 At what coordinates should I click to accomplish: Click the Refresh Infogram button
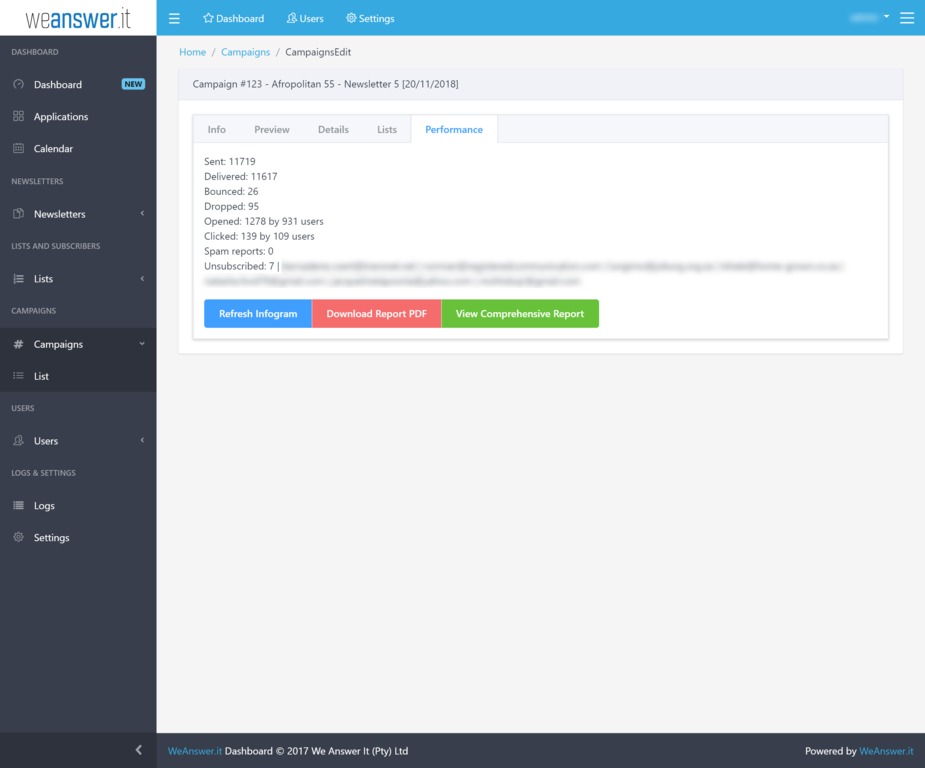[x=258, y=314]
